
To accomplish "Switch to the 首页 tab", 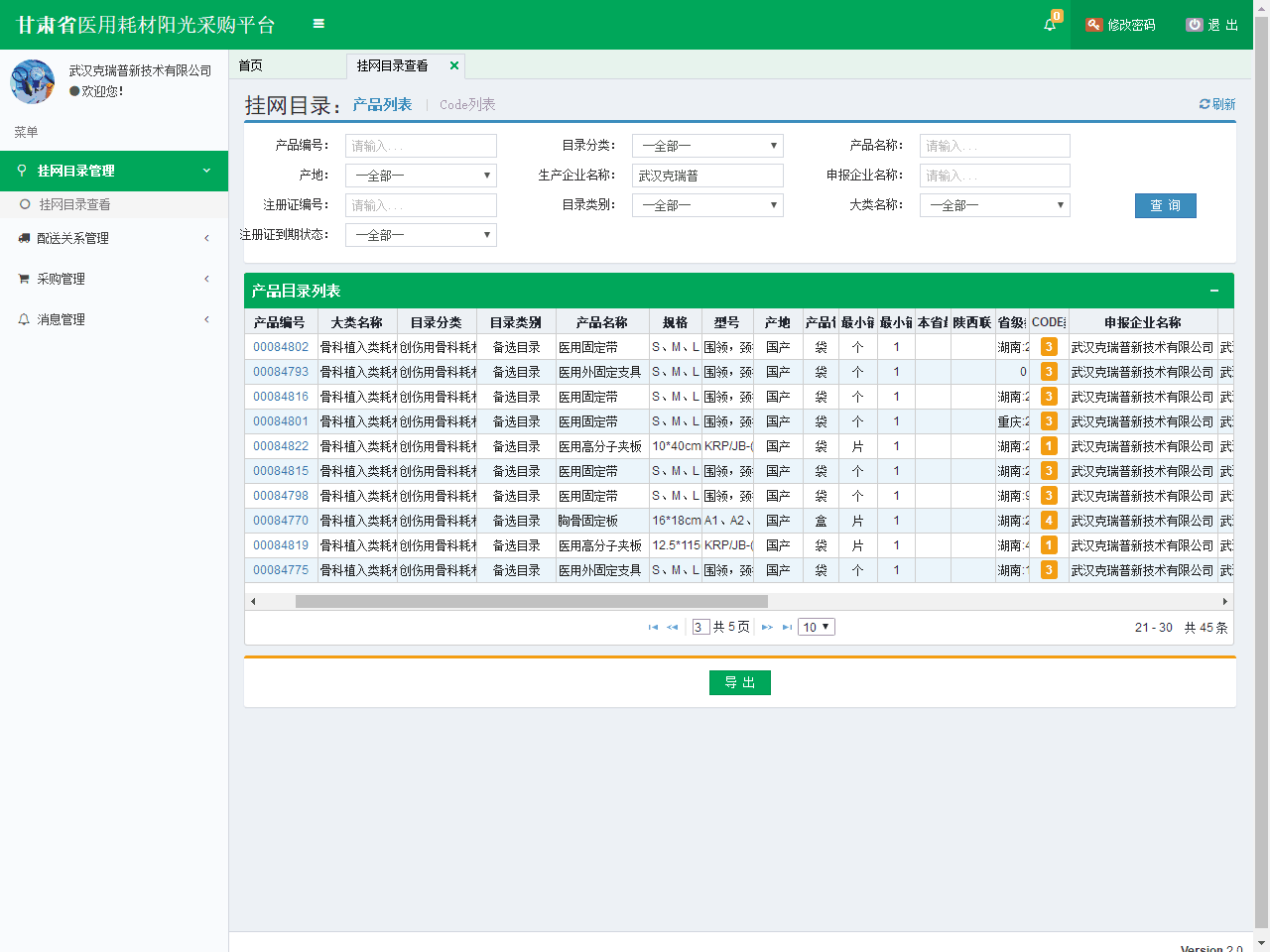I will 251,65.
